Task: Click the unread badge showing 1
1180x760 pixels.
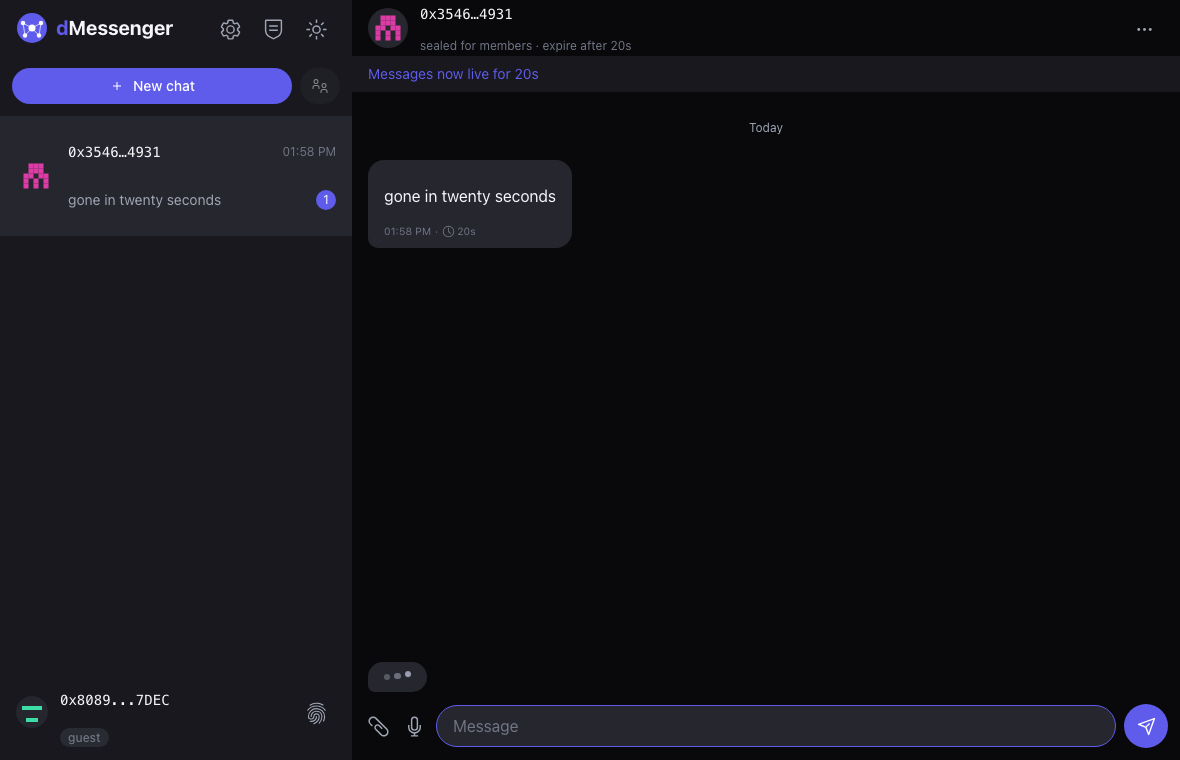Action: (x=326, y=200)
